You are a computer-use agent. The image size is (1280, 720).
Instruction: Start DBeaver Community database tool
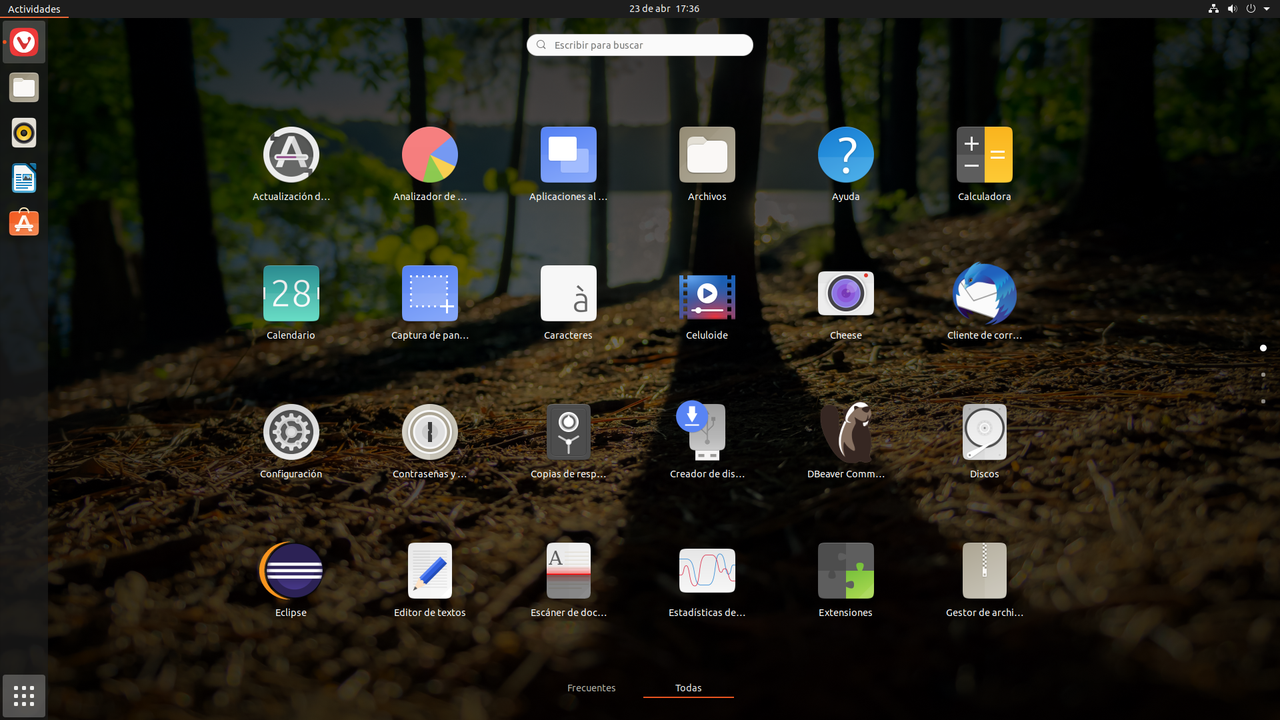click(x=845, y=432)
